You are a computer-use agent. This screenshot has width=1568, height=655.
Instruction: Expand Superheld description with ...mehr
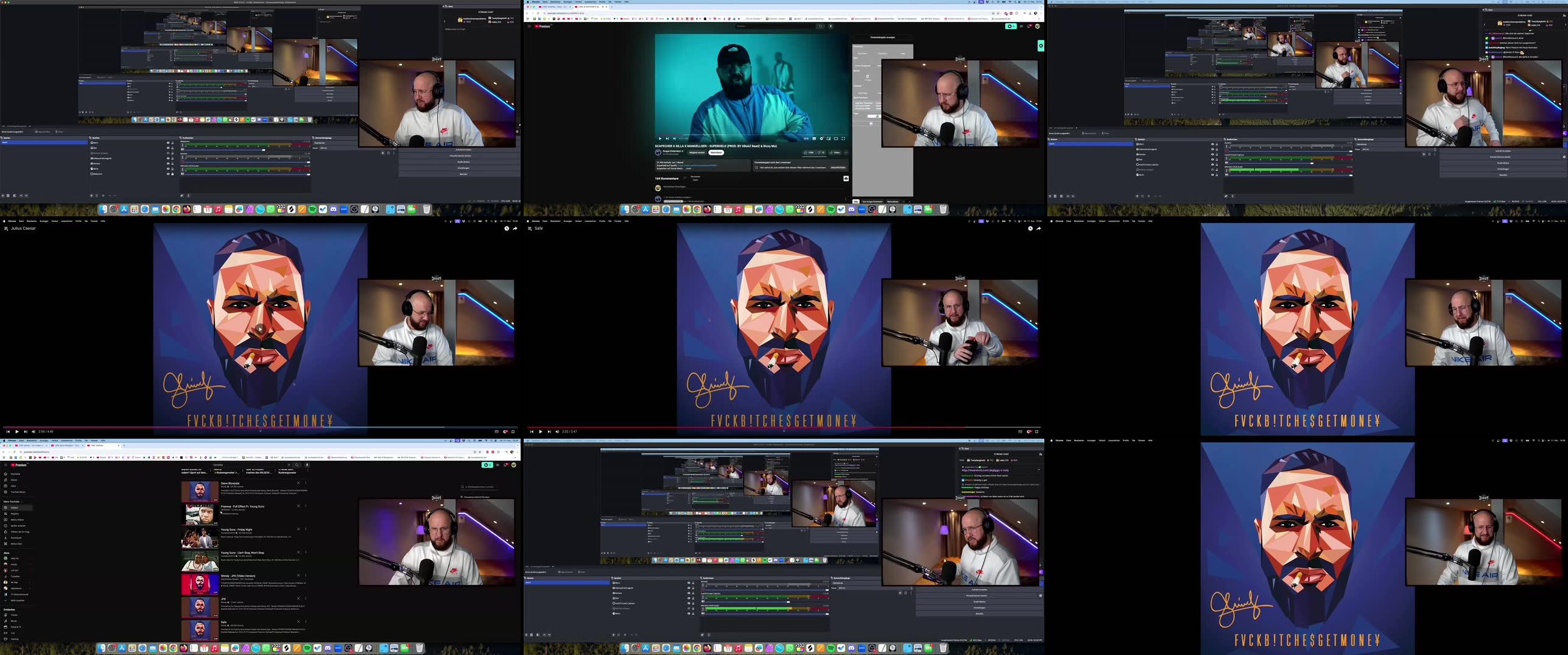click(688, 169)
